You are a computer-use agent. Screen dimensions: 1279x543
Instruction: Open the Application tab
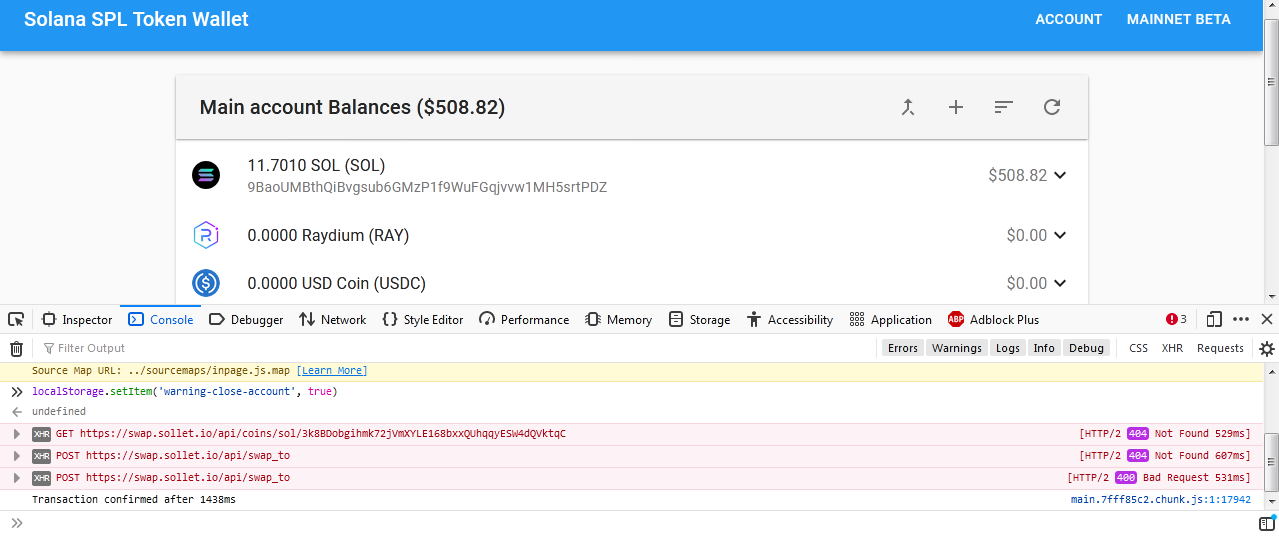coord(890,319)
